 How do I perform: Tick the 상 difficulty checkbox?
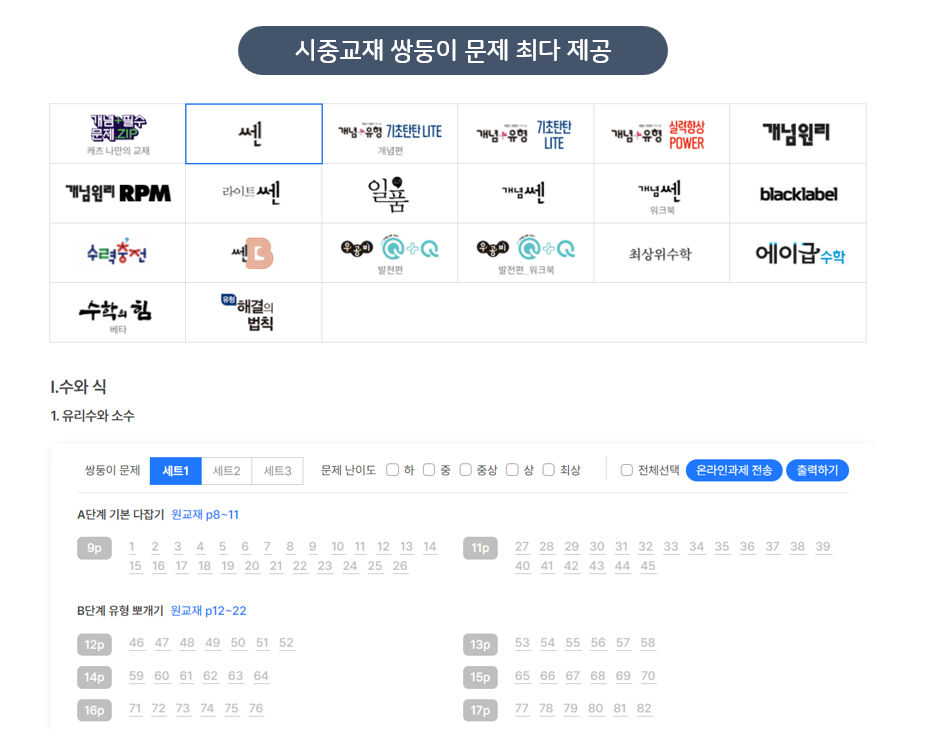(x=513, y=470)
